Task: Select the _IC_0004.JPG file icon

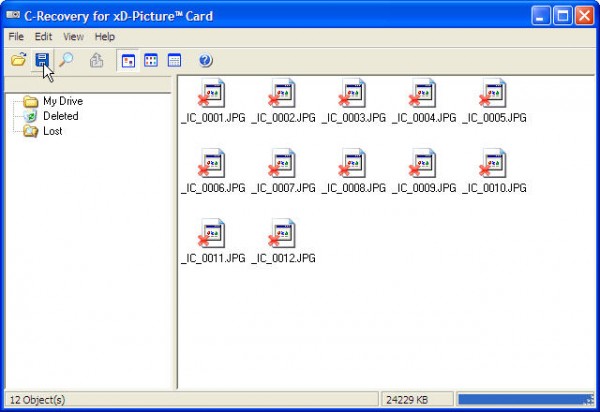Action: tap(423, 93)
